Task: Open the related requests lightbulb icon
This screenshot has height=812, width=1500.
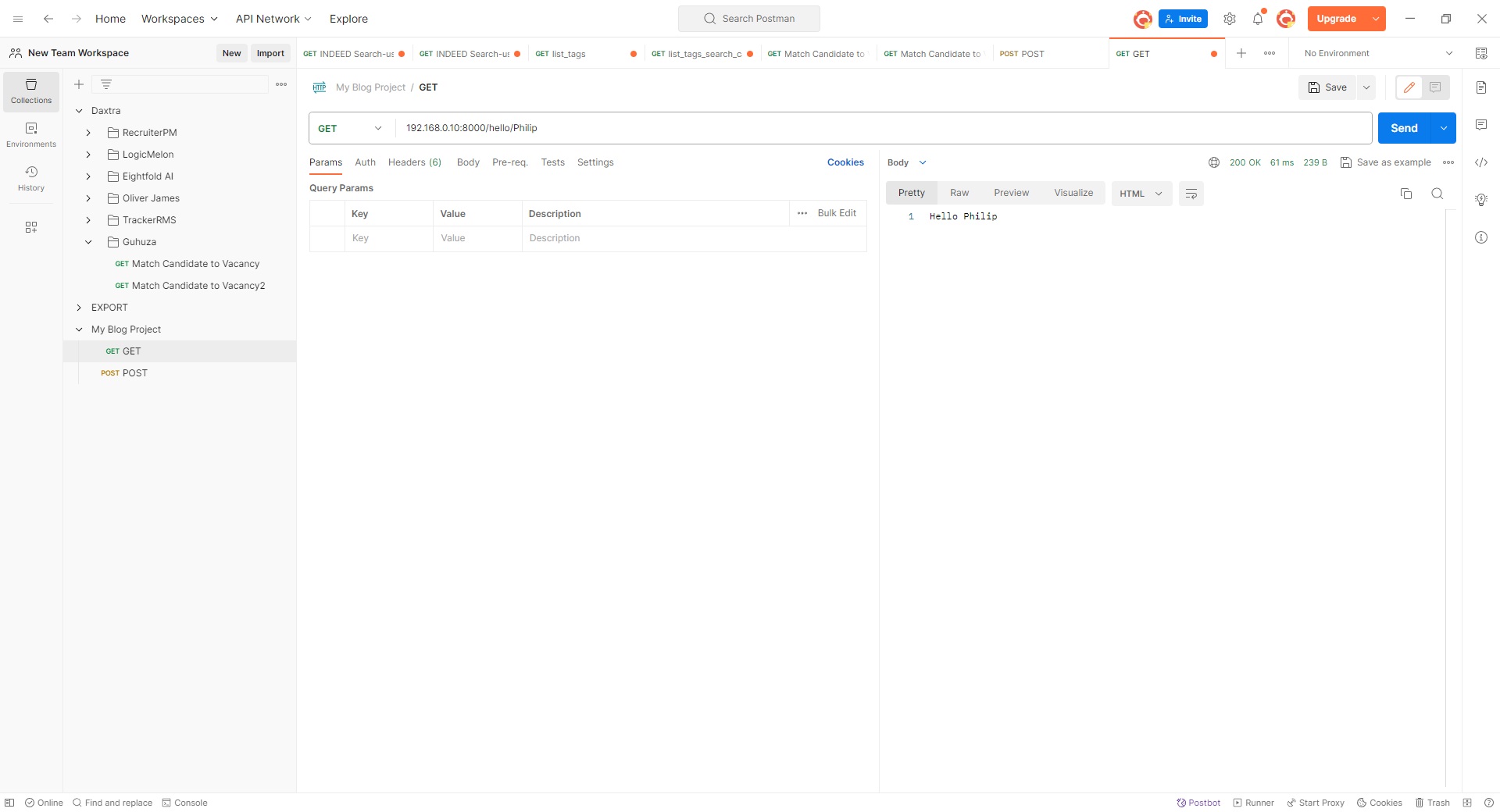Action: coord(1481,200)
